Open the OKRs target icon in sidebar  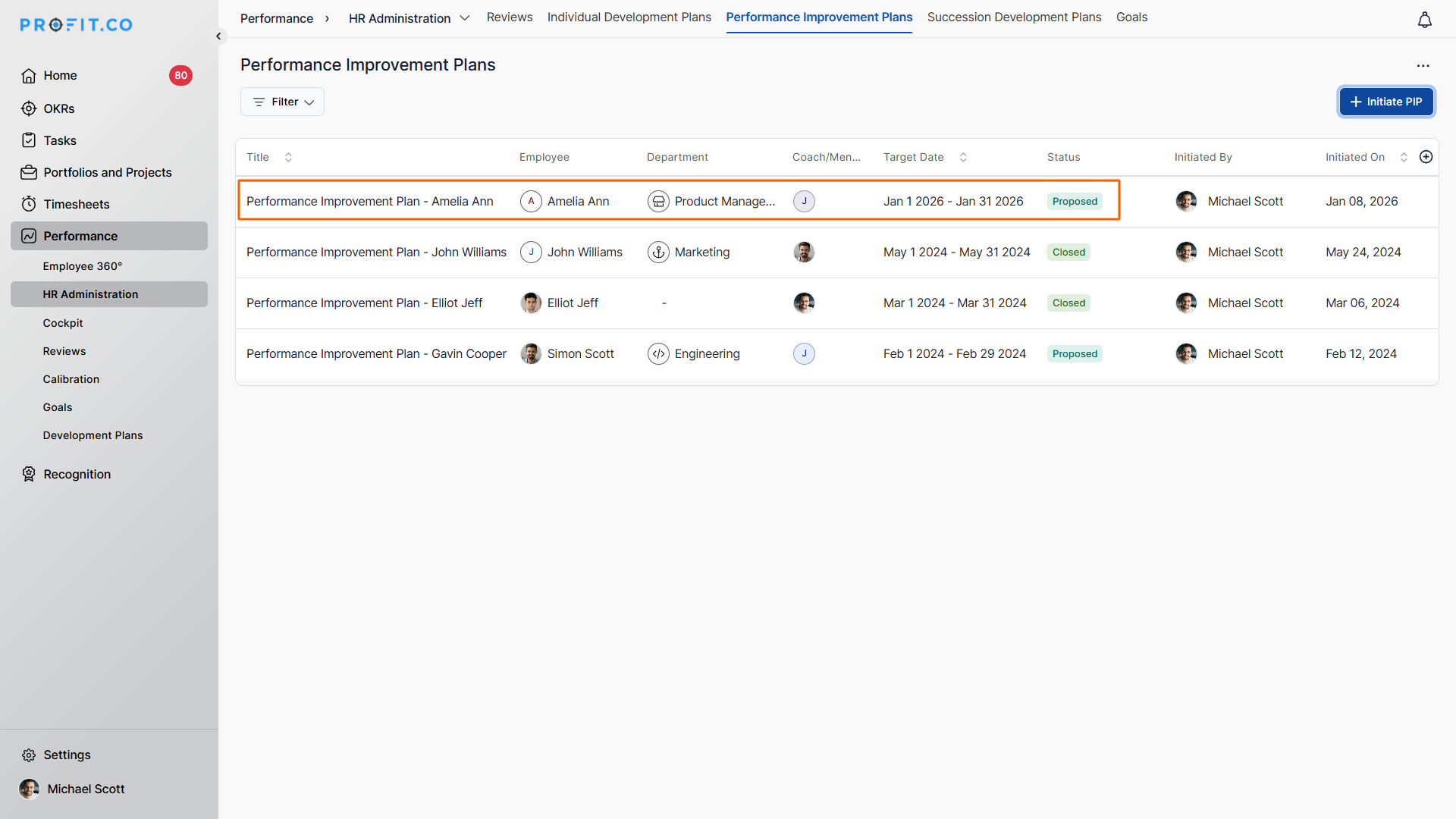click(29, 108)
